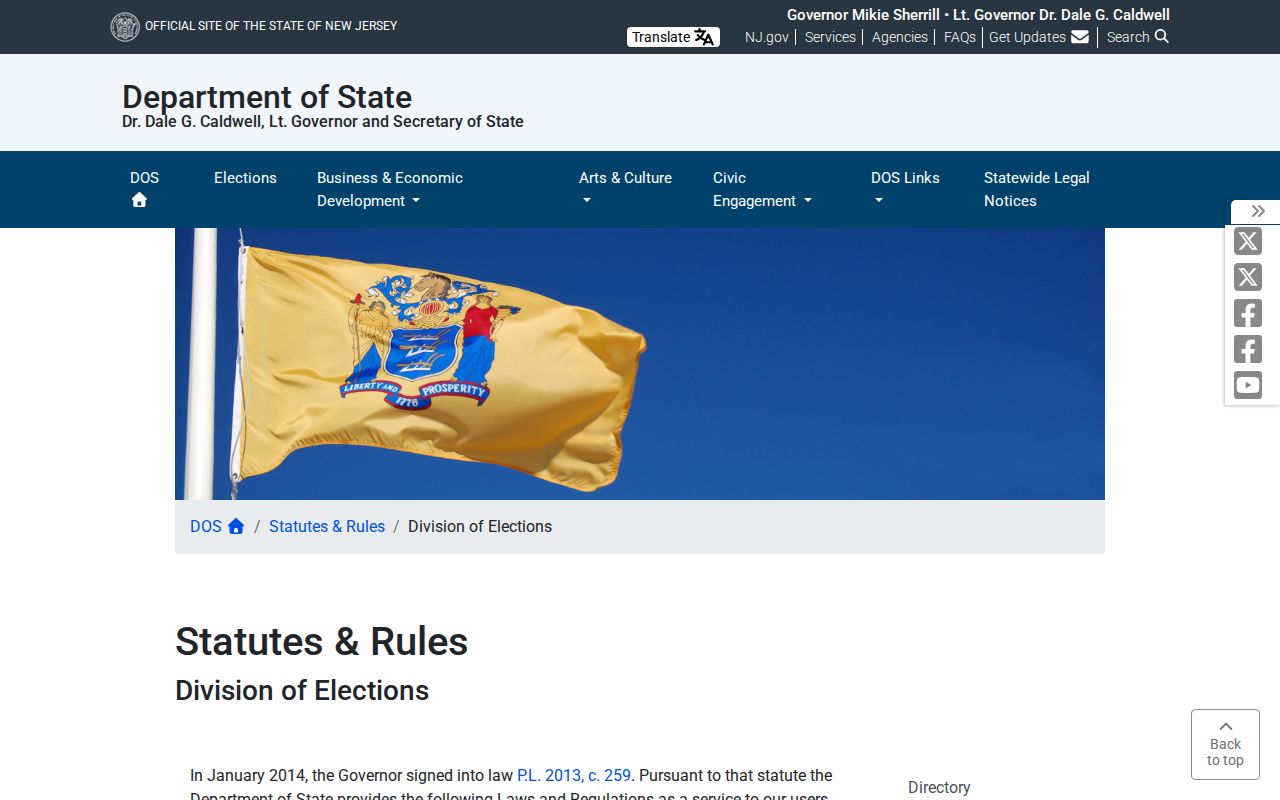Open the YouTube icon in sidebar

[x=1248, y=385]
